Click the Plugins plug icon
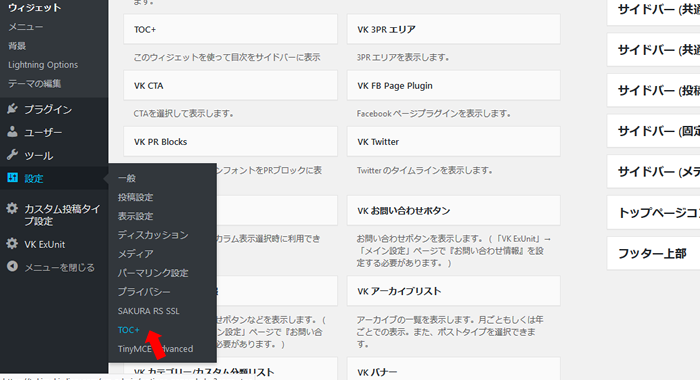 [12, 109]
